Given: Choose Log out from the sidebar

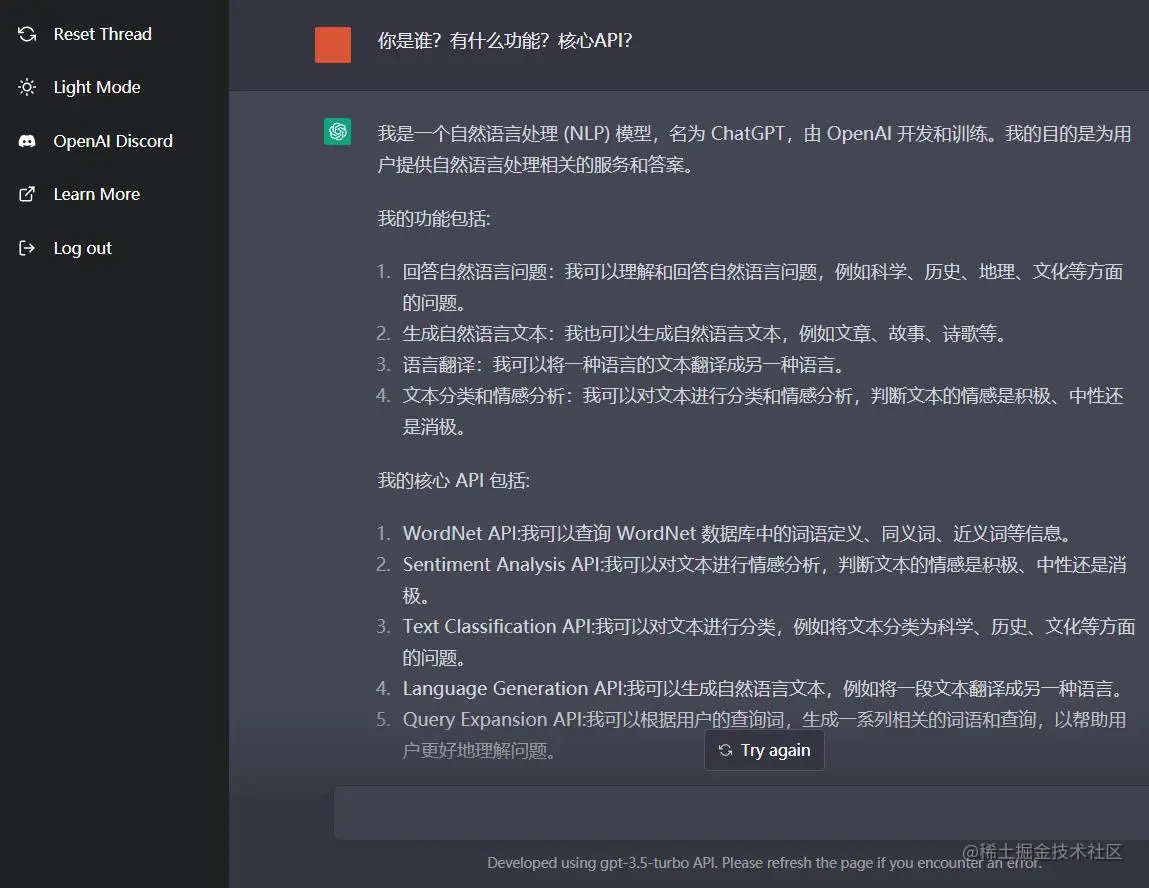Looking at the screenshot, I should pos(83,248).
